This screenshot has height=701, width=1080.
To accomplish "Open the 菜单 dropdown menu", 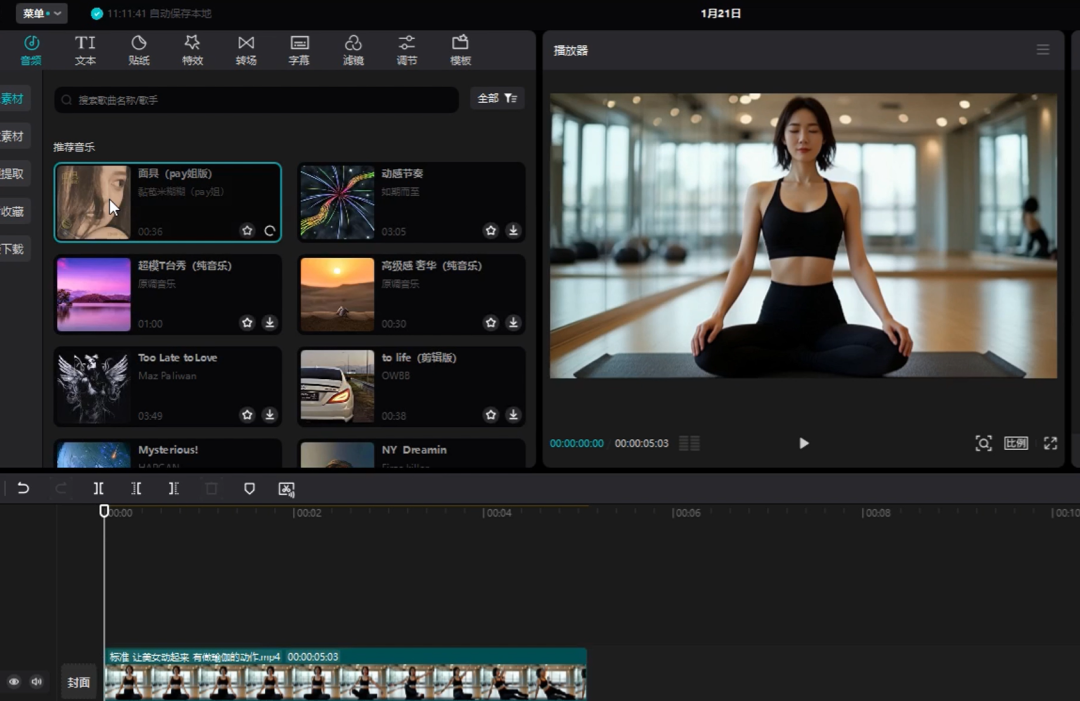I will point(41,13).
